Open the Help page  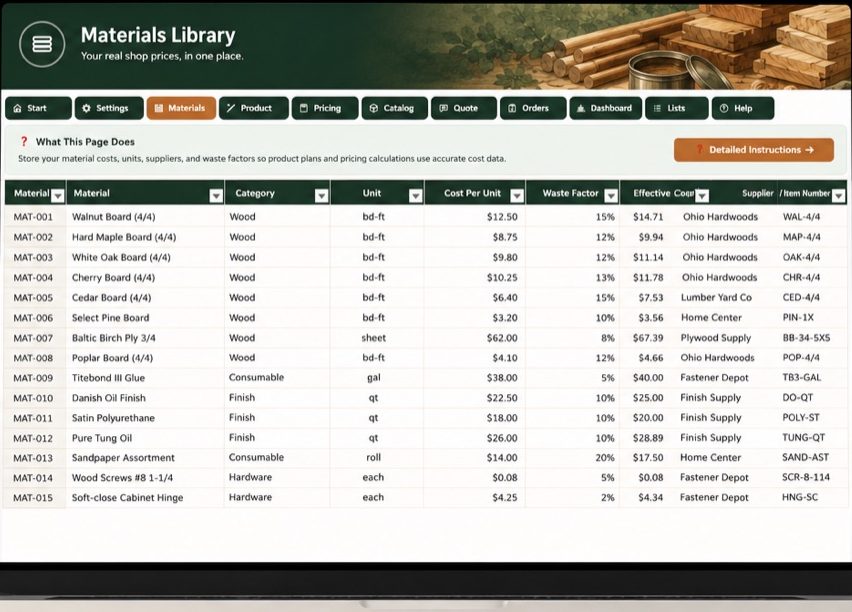(x=743, y=108)
